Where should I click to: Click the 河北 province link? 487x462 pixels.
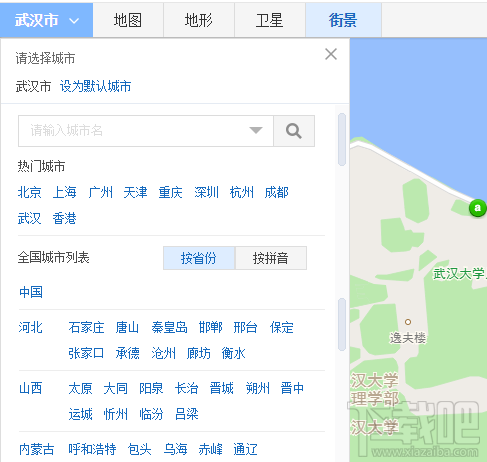31,327
